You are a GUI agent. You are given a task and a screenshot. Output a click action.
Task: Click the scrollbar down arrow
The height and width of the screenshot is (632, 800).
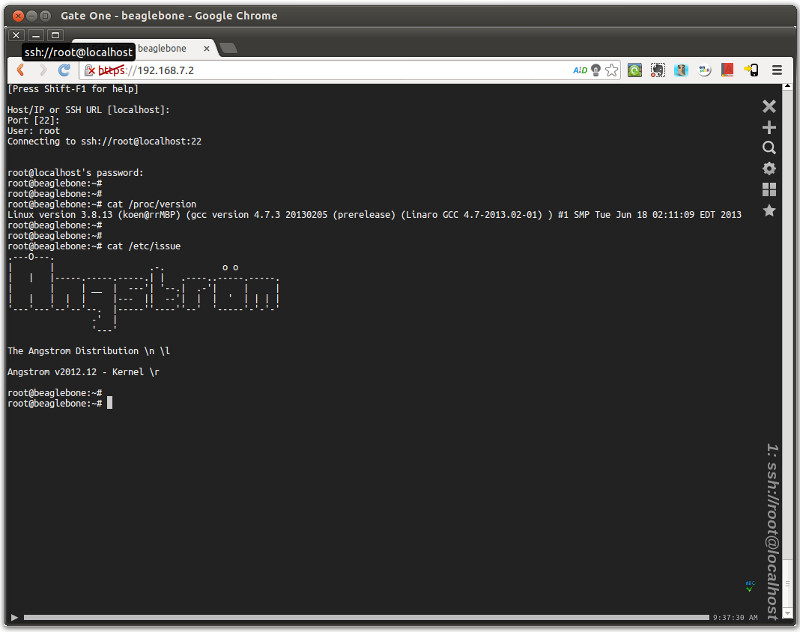[x=787, y=614]
